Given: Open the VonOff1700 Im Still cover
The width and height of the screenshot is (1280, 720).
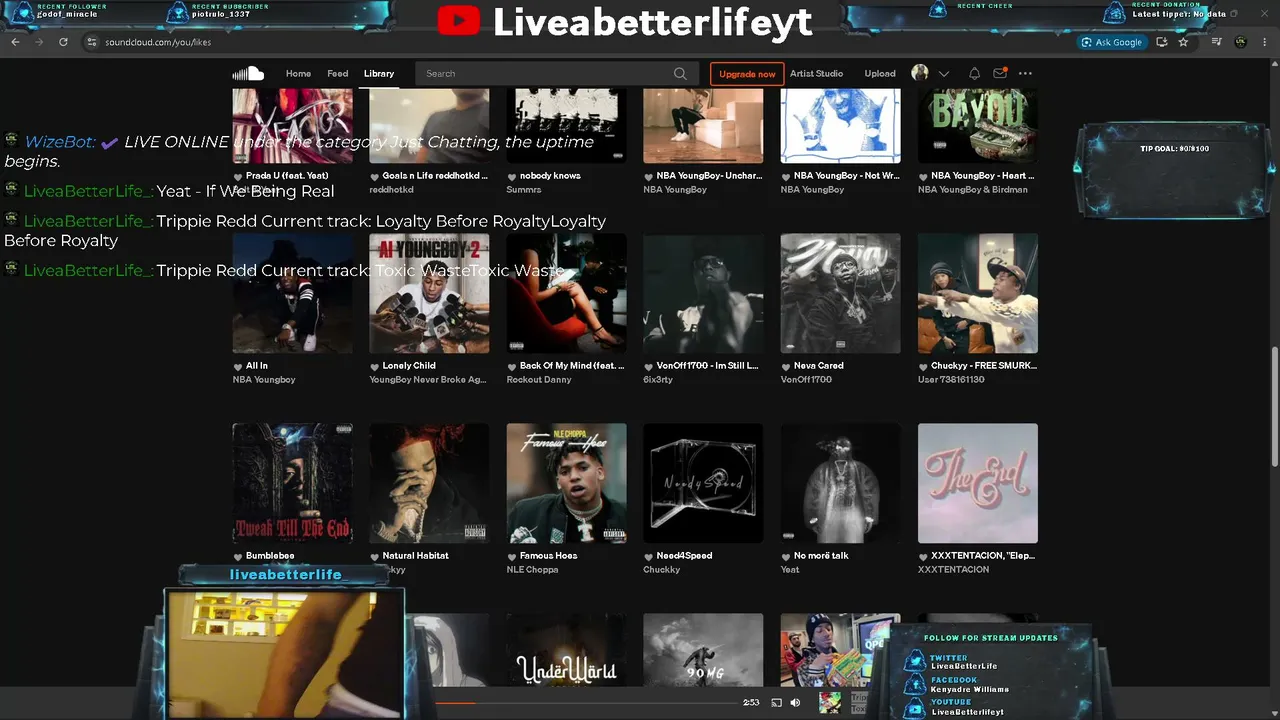Looking at the screenshot, I should 703,293.
